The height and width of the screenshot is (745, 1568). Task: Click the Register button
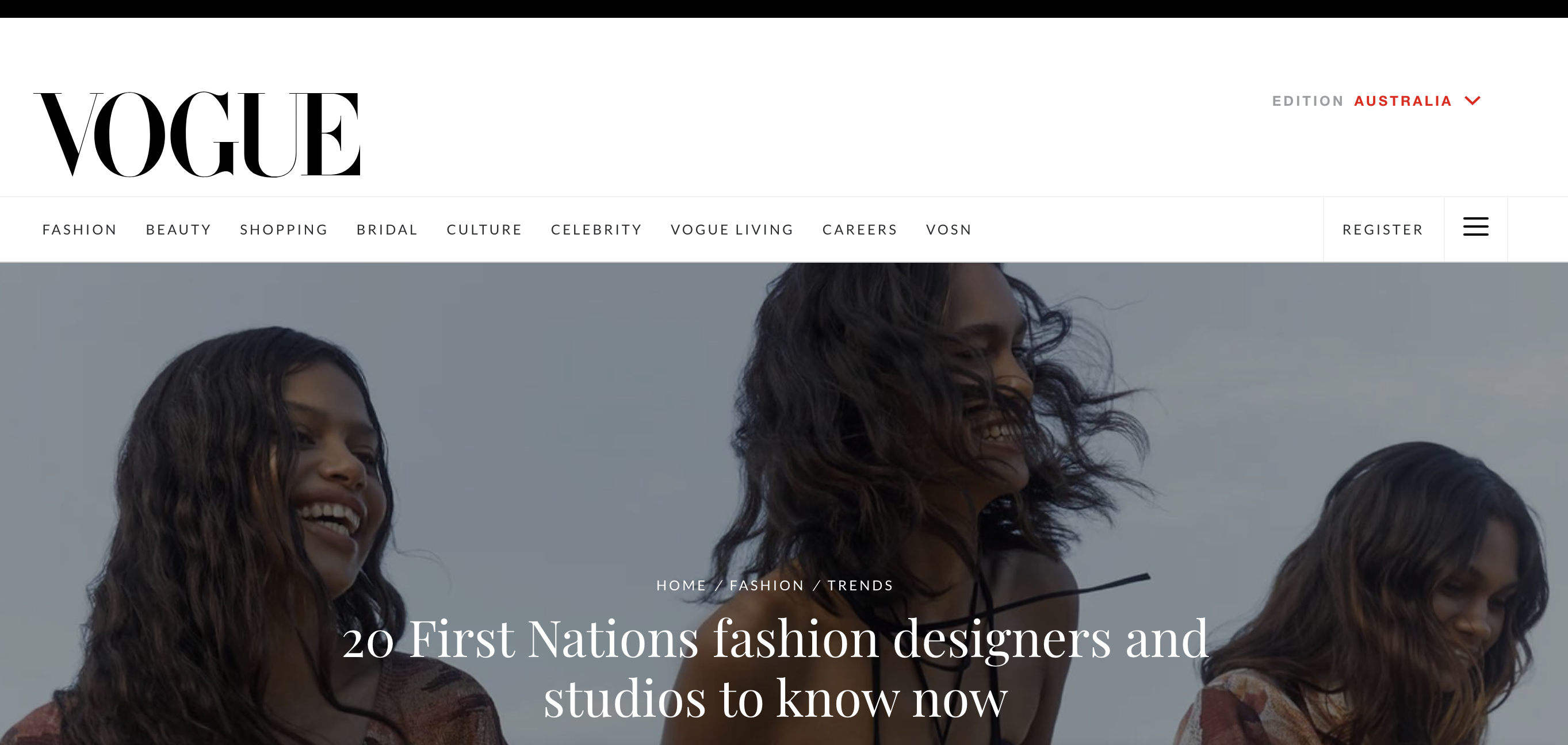1383,230
